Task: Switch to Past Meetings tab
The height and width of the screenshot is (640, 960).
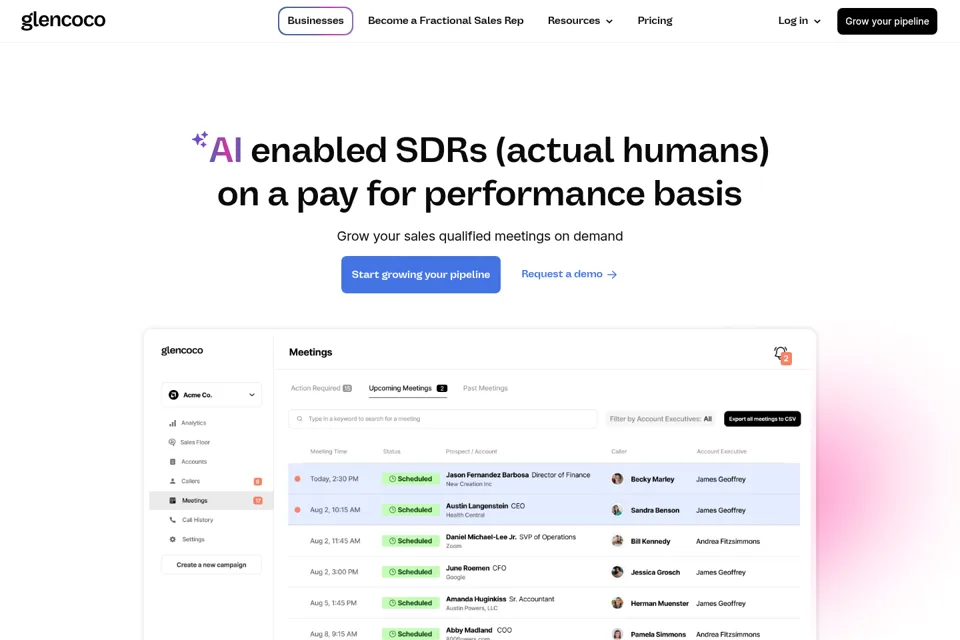Action: (x=486, y=388)
